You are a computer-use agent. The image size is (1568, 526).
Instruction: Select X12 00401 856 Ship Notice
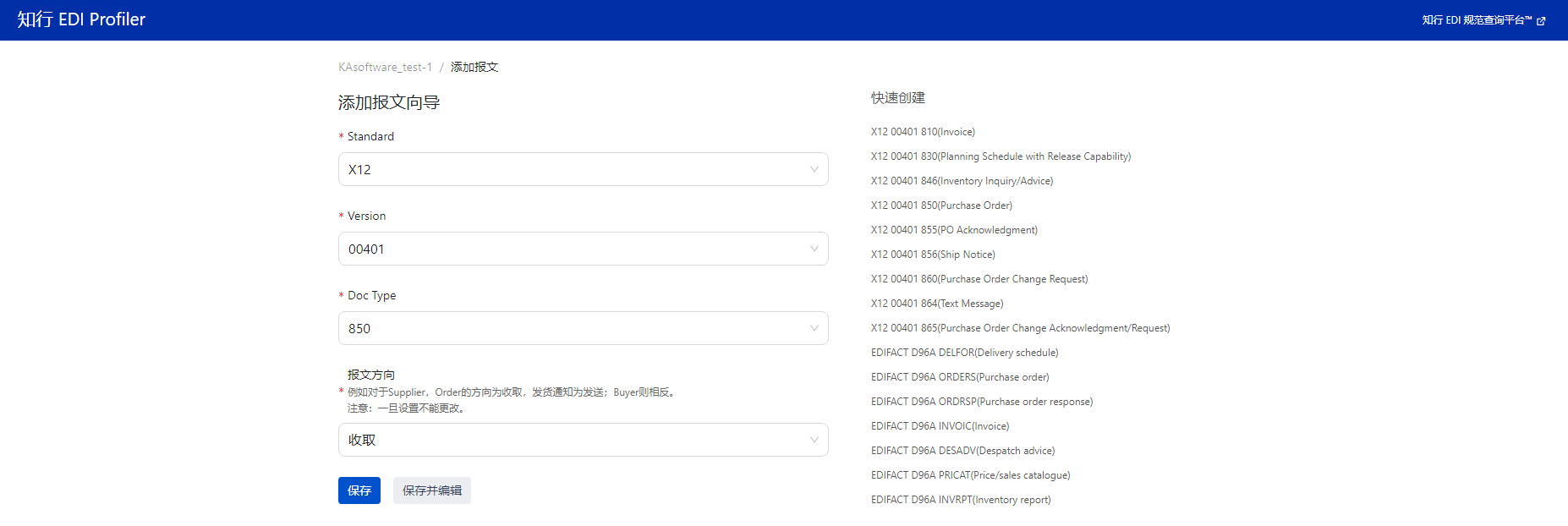pyautogui.click(x=933, y=255)
